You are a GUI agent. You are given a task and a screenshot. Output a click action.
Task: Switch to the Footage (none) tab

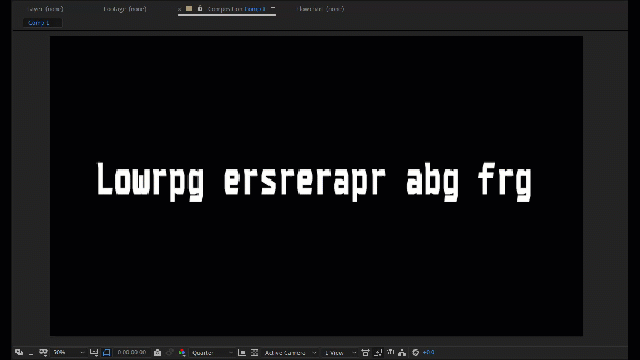click(125, 9)
